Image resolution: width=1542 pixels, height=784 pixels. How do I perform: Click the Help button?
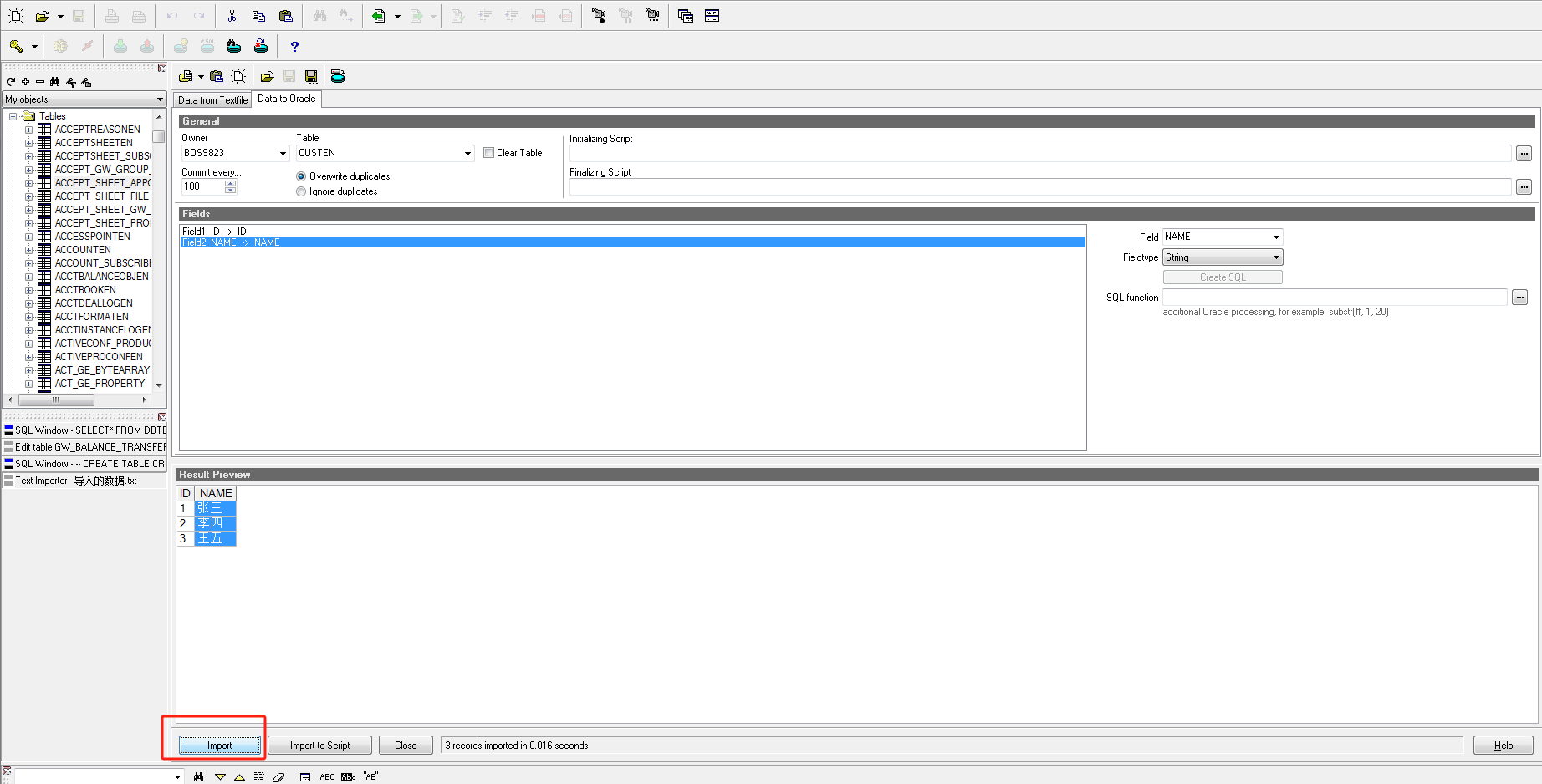(x=1504, y=746)
